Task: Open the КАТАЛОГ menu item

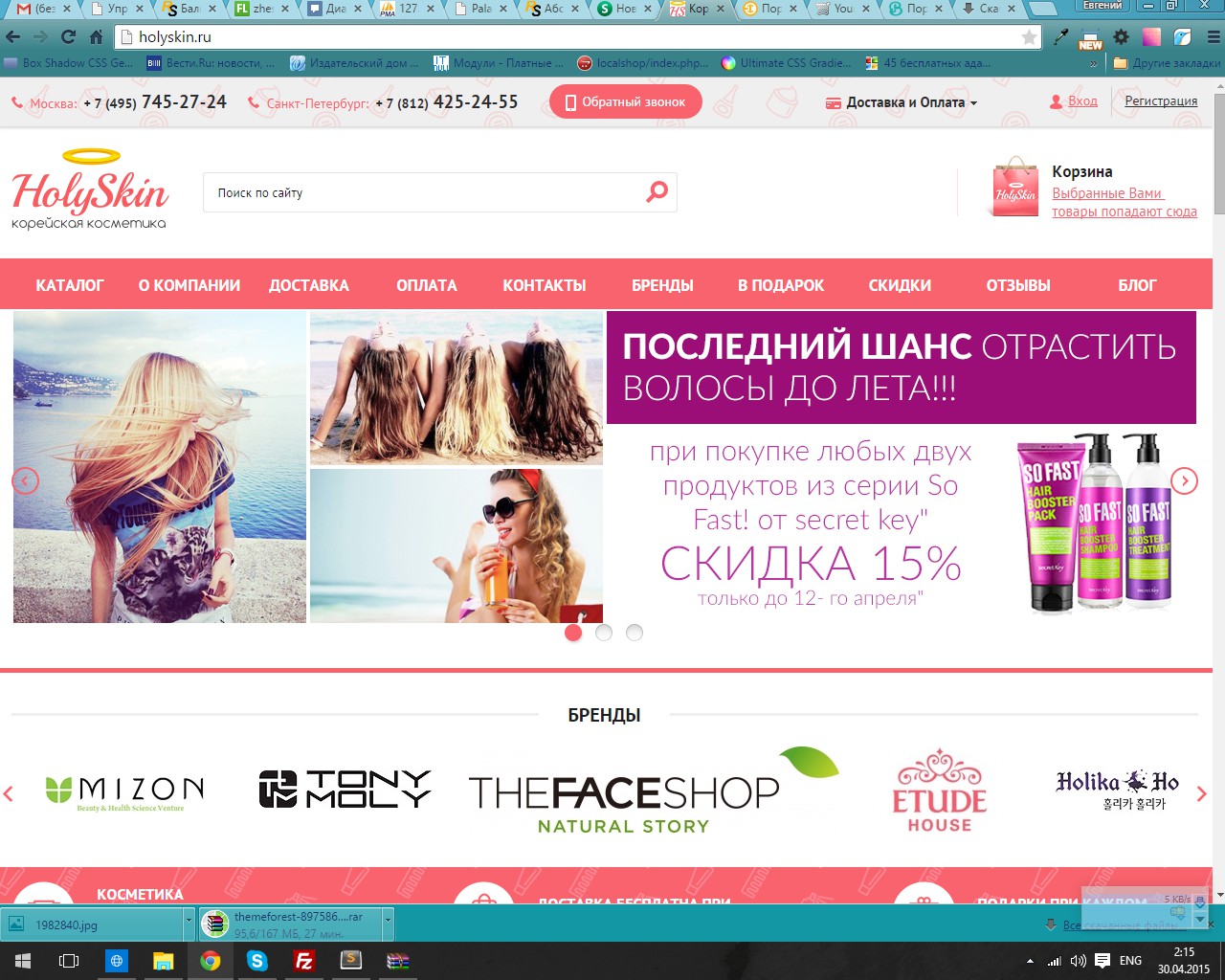Action: [70, 285]
